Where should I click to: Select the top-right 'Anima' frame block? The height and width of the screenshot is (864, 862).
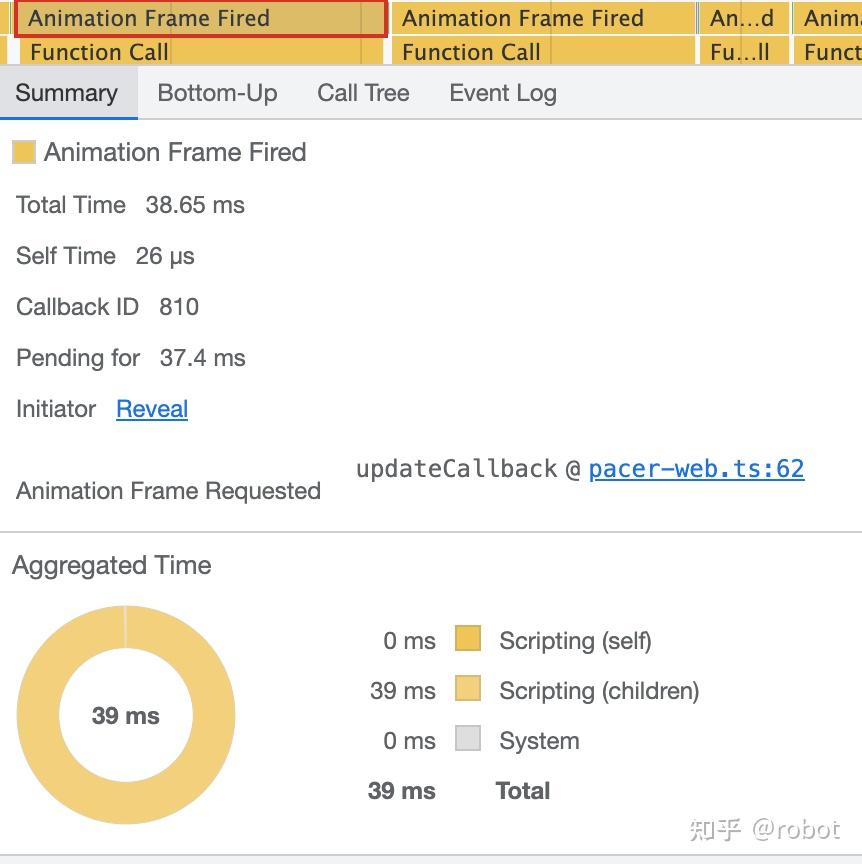click(831, 18)
